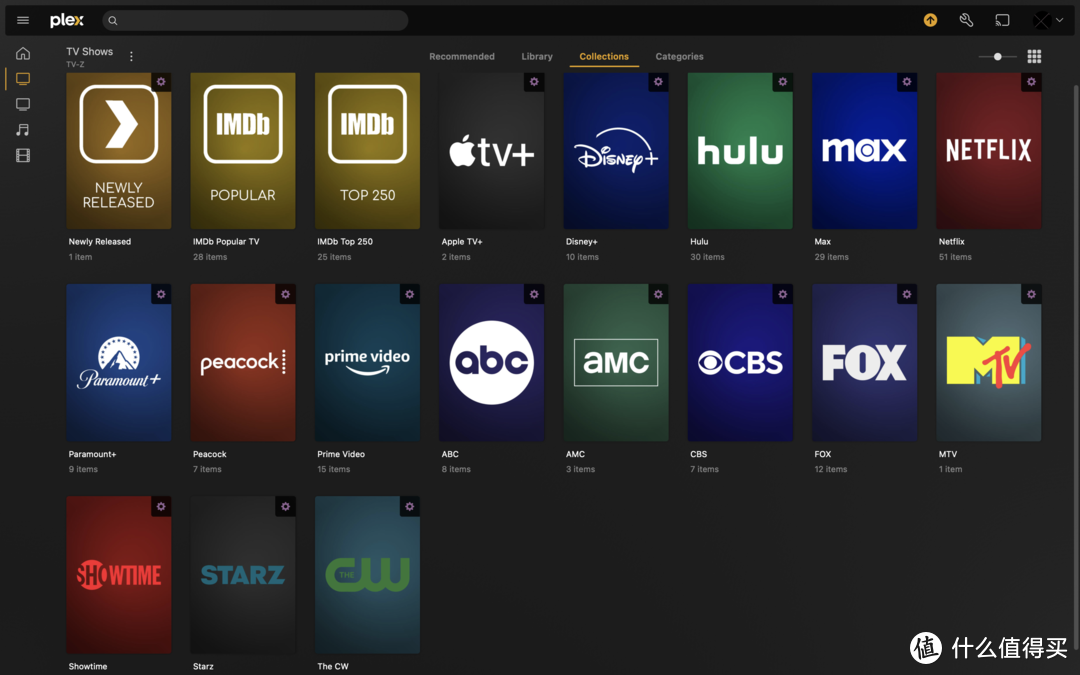This screenshot has height=675, width=1080.
Task: Switch to the Library tab
Action: point(537,56)
